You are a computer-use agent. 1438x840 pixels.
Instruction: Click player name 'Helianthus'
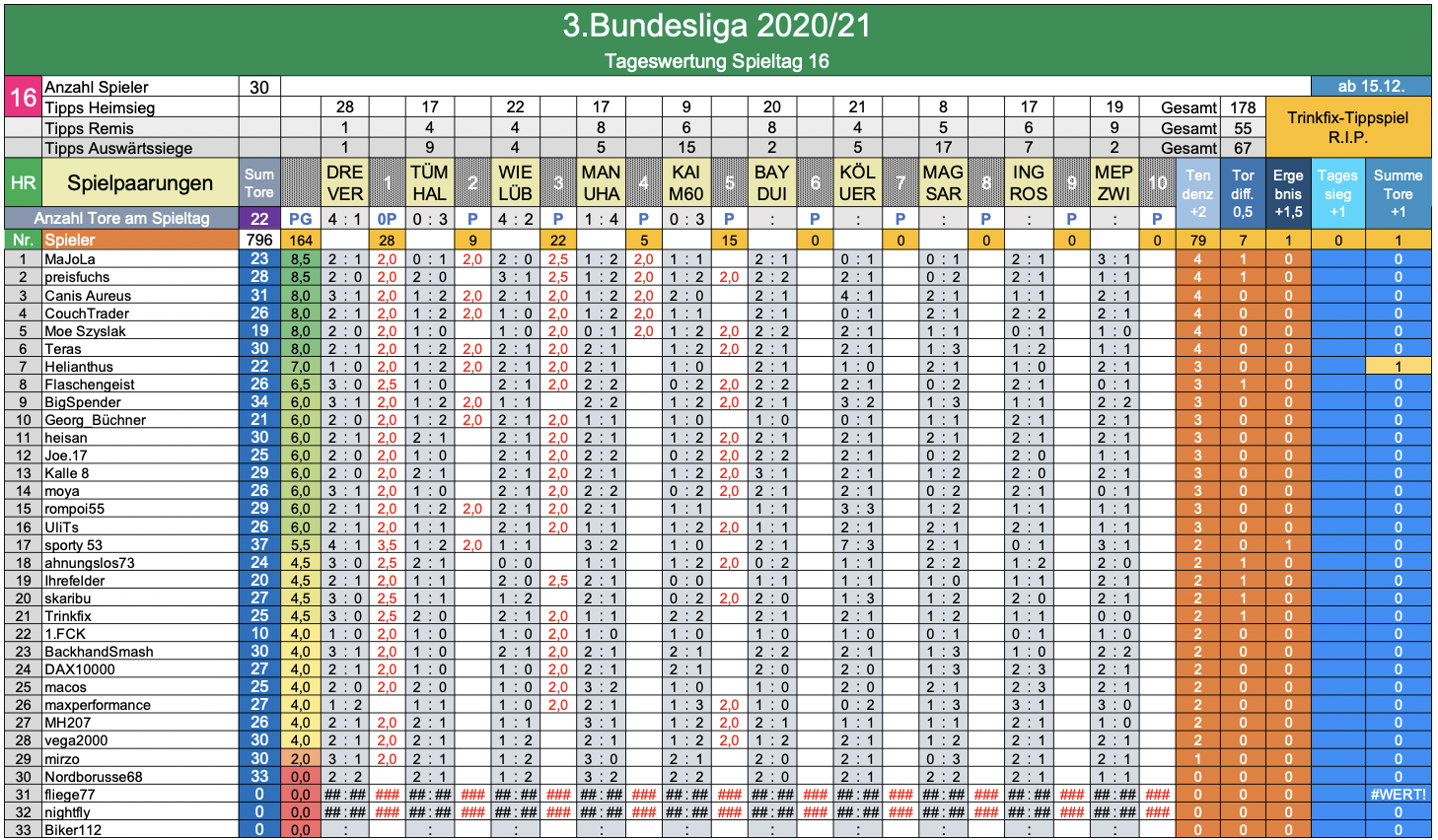79,366
